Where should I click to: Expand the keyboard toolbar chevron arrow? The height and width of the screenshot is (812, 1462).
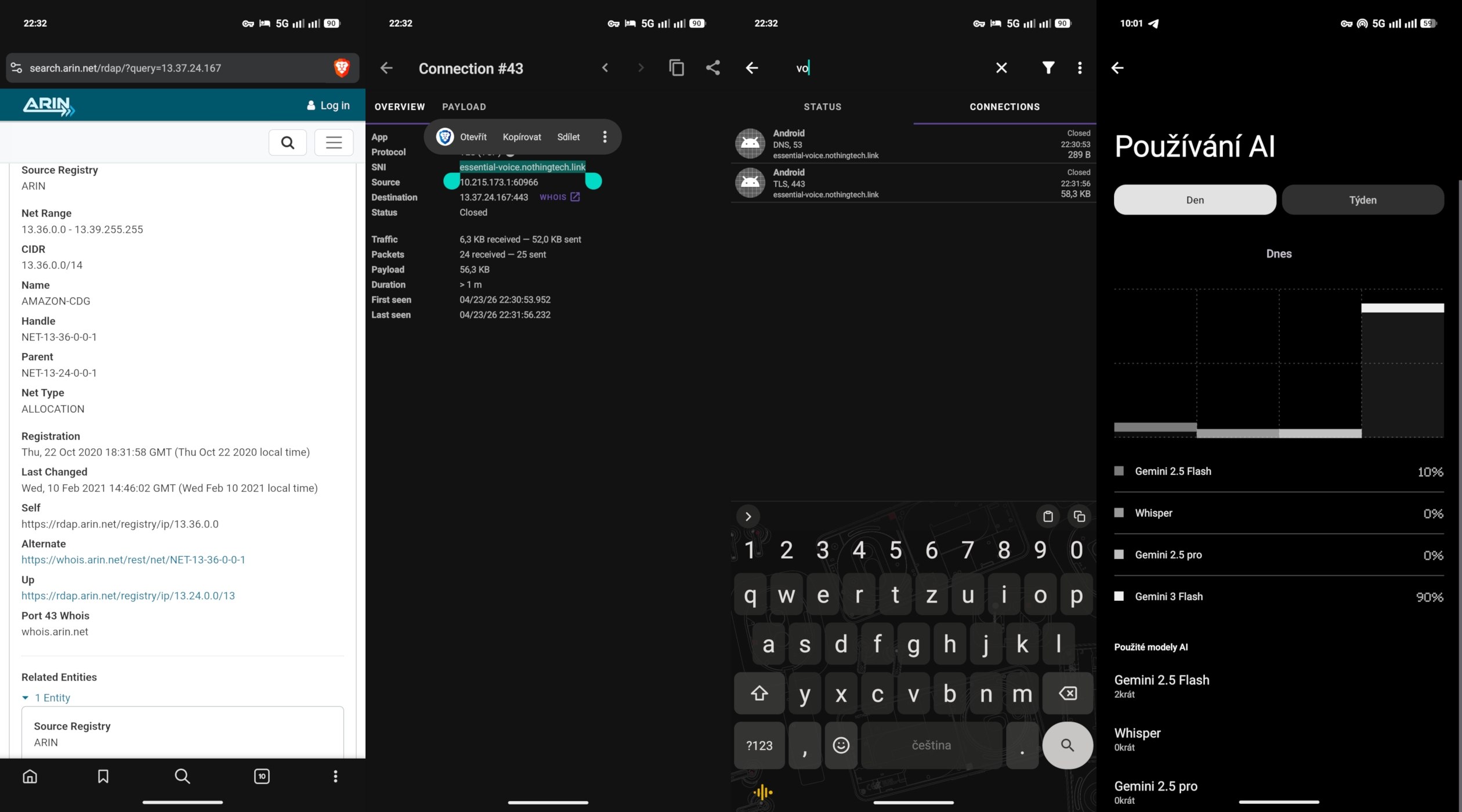tap(748, 516)
